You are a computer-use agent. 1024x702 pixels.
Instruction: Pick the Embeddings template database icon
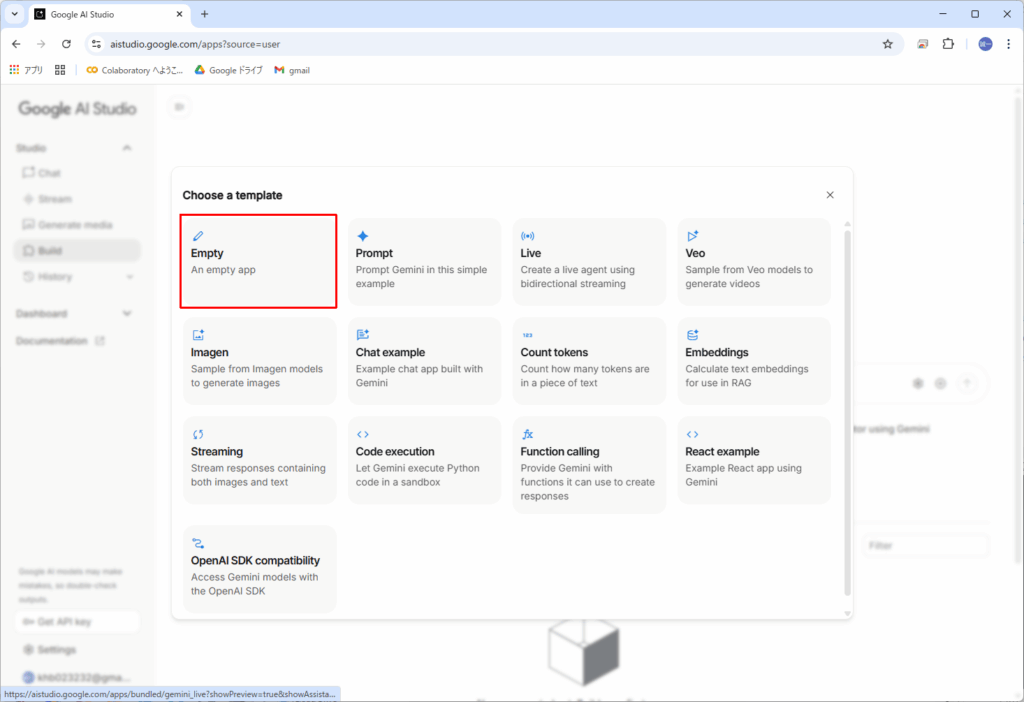pos(692,335)
